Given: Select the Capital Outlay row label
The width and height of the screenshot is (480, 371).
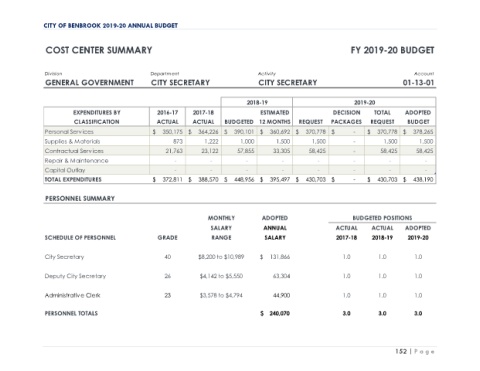Looking at the screenshot, I should (x=65, y=170).
